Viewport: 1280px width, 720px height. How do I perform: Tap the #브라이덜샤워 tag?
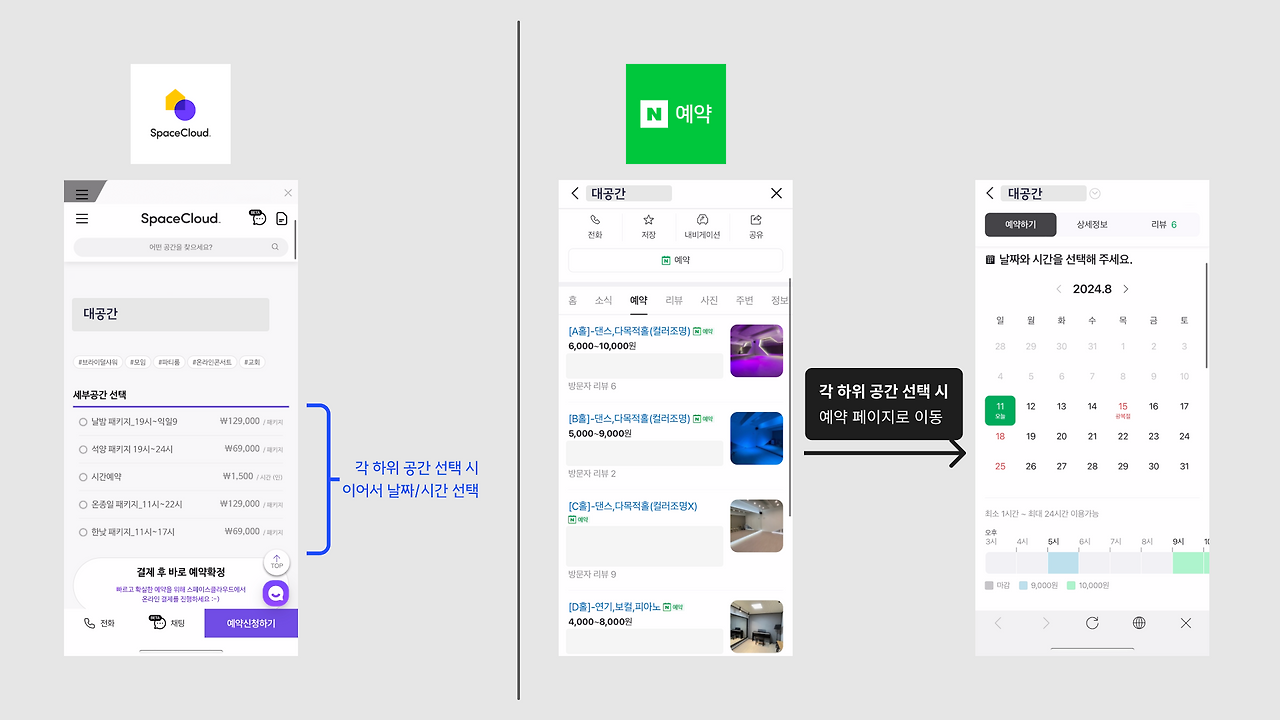pyautogui.click(x=98, y=362)
